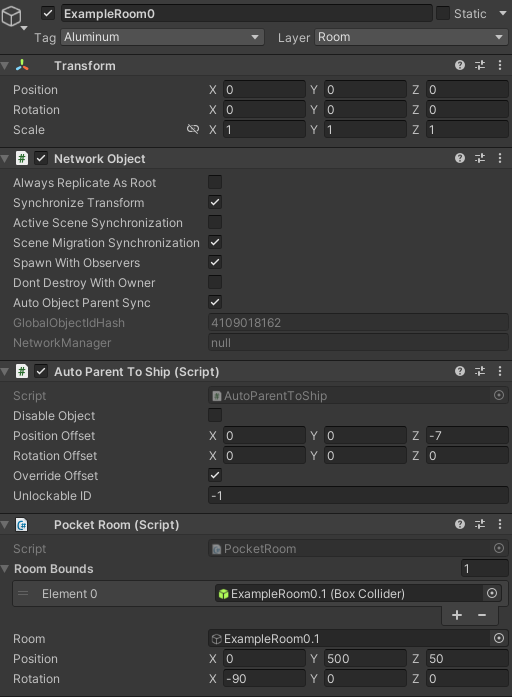Open Network Object preset selector icon

[480, 158]
